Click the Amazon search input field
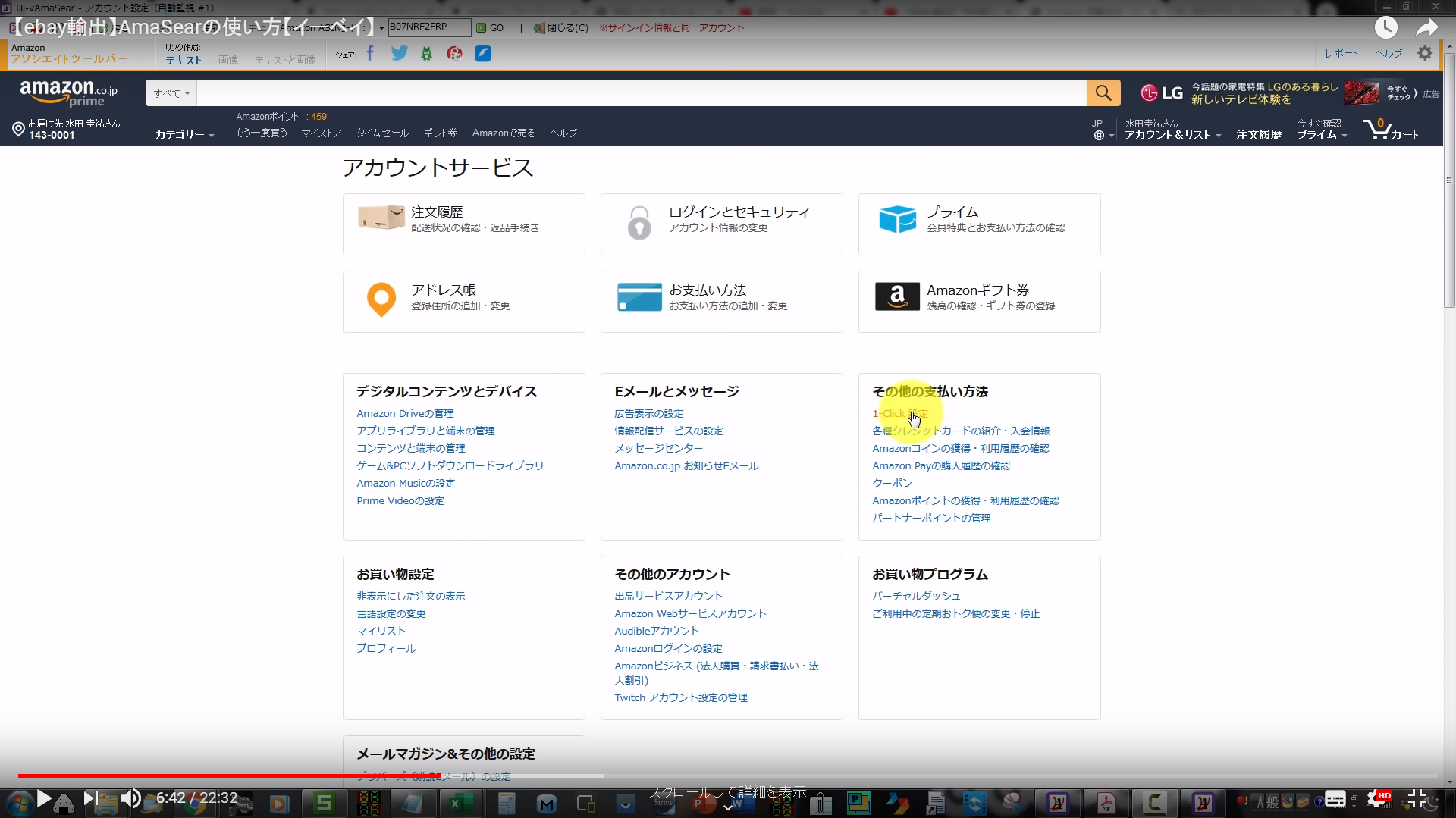The height and width of the screenshot is (818, 1456). point(642,93)
